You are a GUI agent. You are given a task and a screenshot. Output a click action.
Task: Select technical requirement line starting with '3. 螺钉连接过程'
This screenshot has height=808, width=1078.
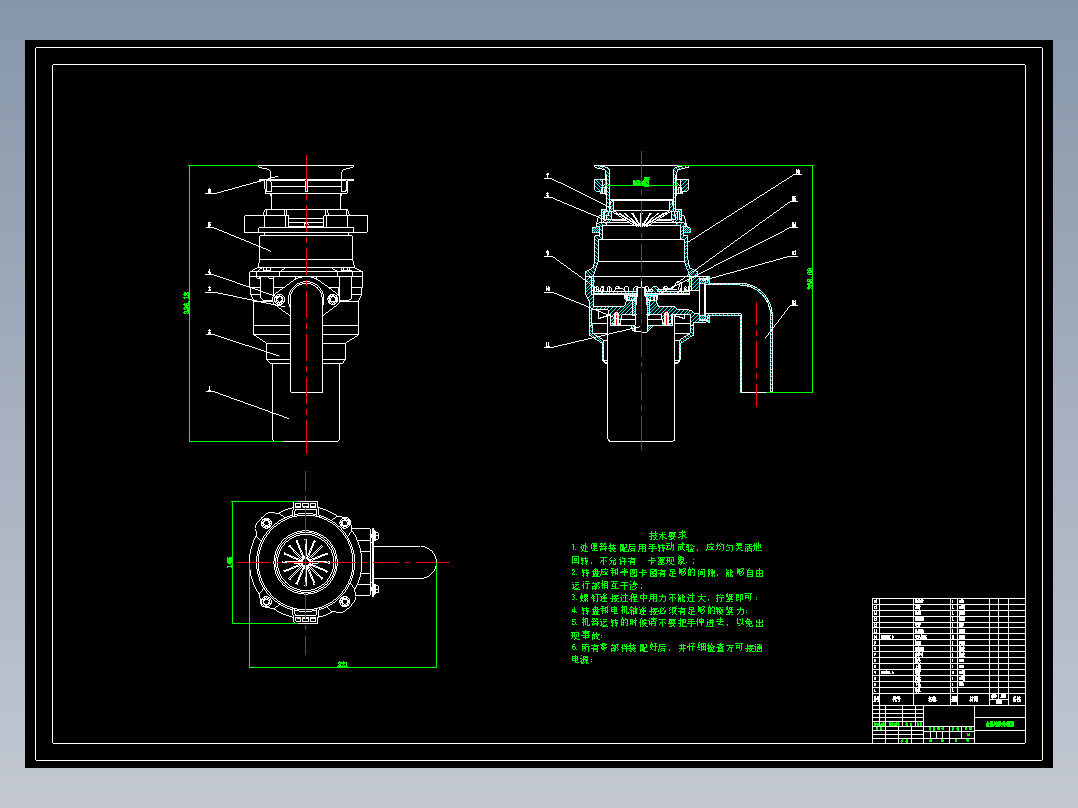[664, 598]
